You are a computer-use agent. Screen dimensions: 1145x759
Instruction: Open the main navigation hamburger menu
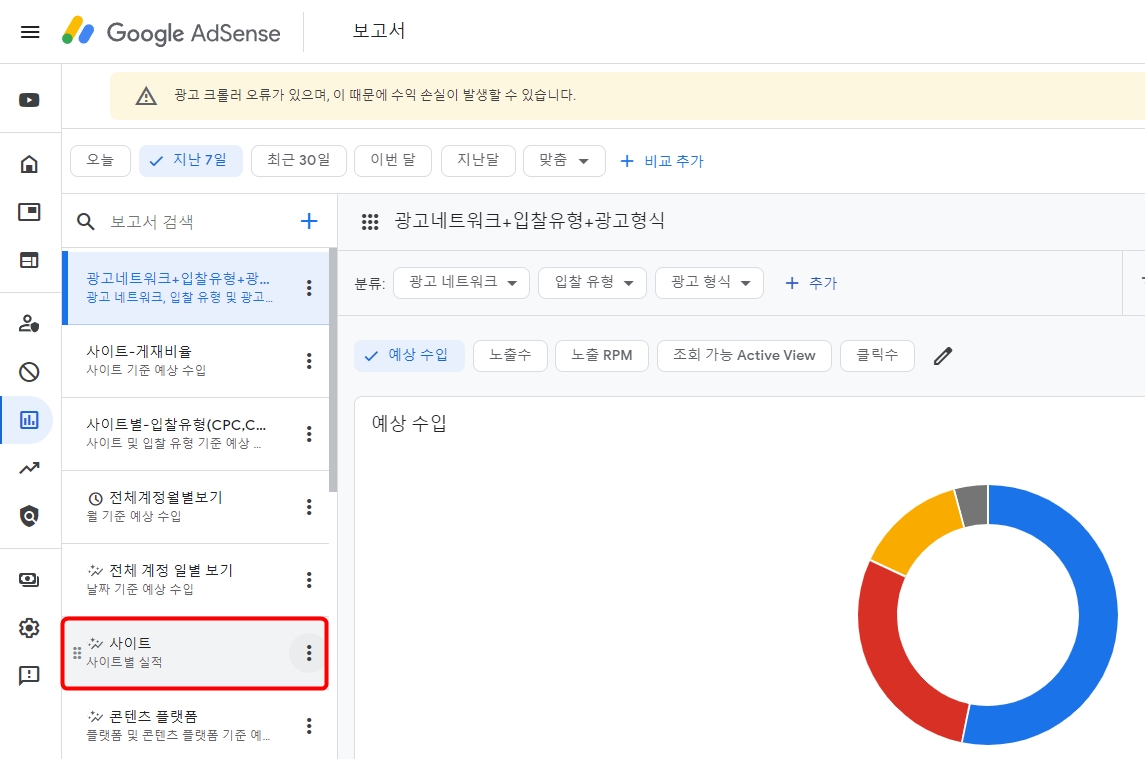click(30, 31)
